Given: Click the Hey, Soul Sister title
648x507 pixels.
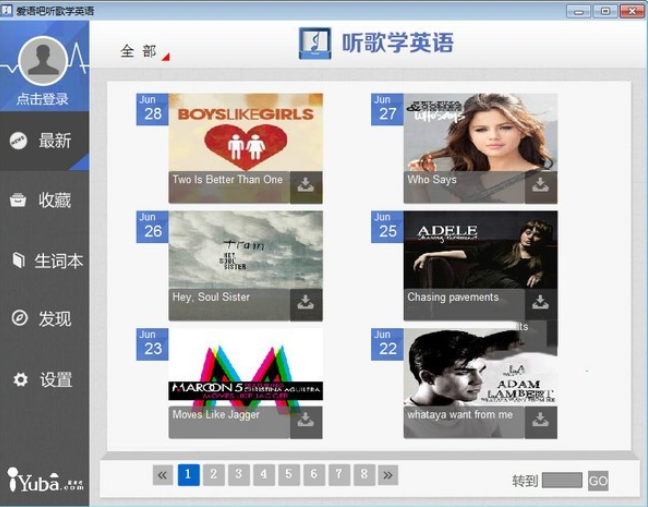Looking at the screenshot, I should pyautogui.click(x=211, y=297).
